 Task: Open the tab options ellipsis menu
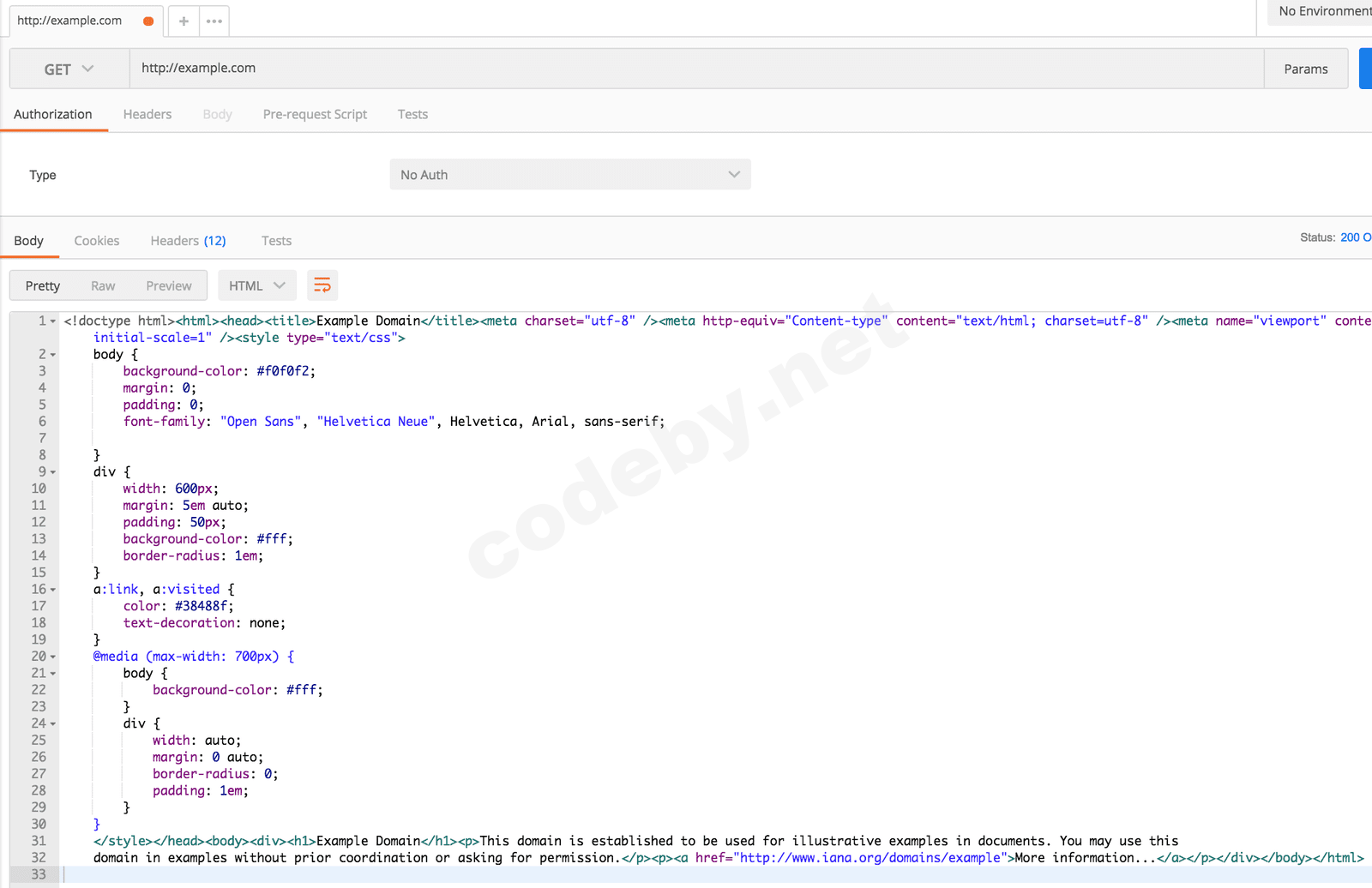(x=214, y=21)
